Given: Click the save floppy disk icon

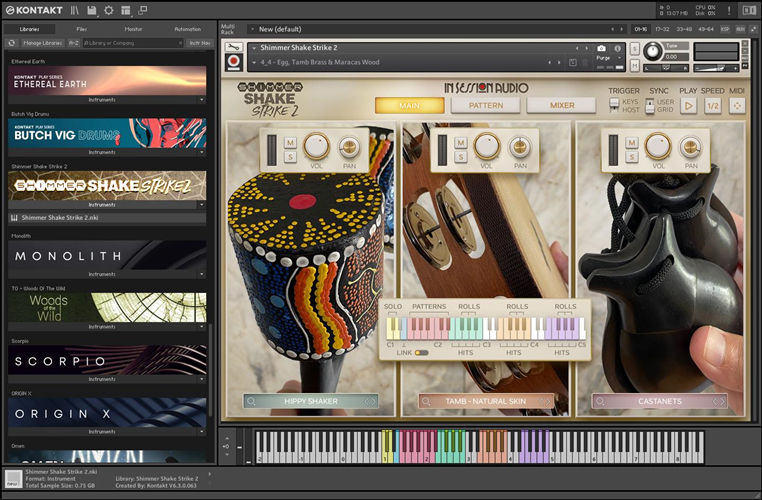Looking at the screenshot, I should [91, 10].
